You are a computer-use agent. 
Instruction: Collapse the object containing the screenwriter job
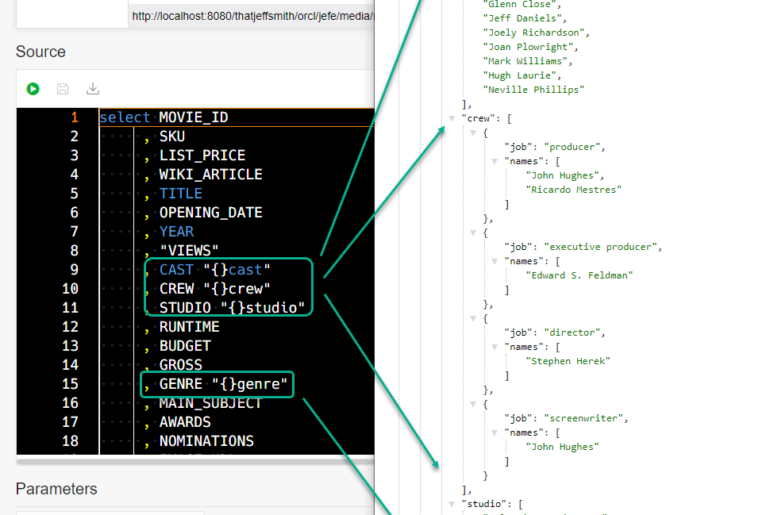pos(473,404)
